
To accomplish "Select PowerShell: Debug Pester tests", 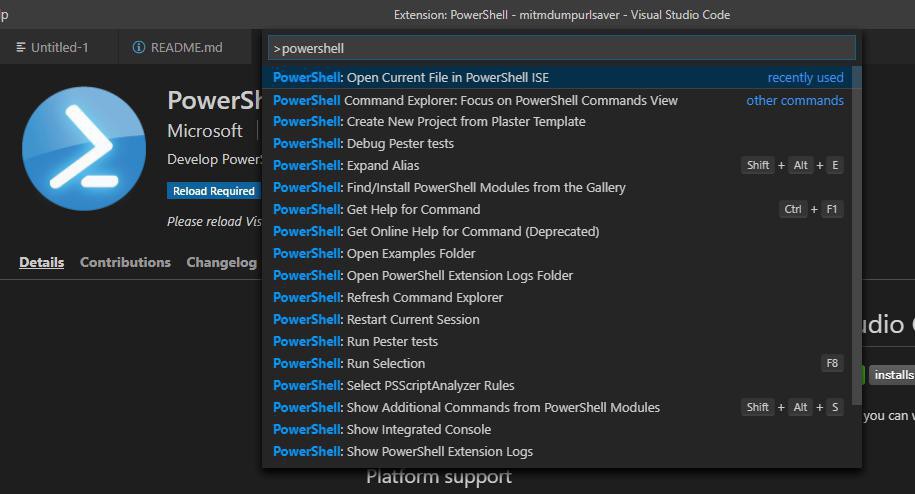I will (x=557, y=143).
